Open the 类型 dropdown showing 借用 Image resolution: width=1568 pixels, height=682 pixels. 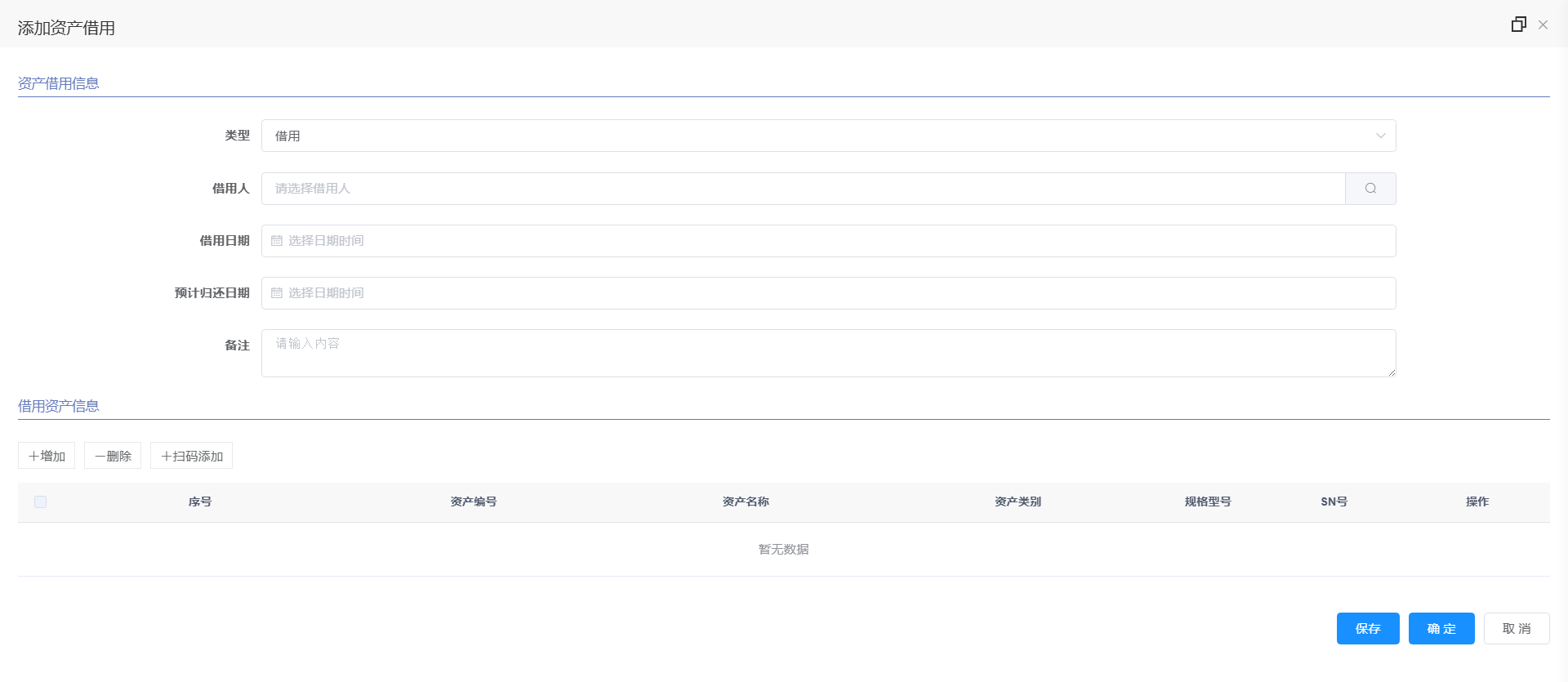828,136
